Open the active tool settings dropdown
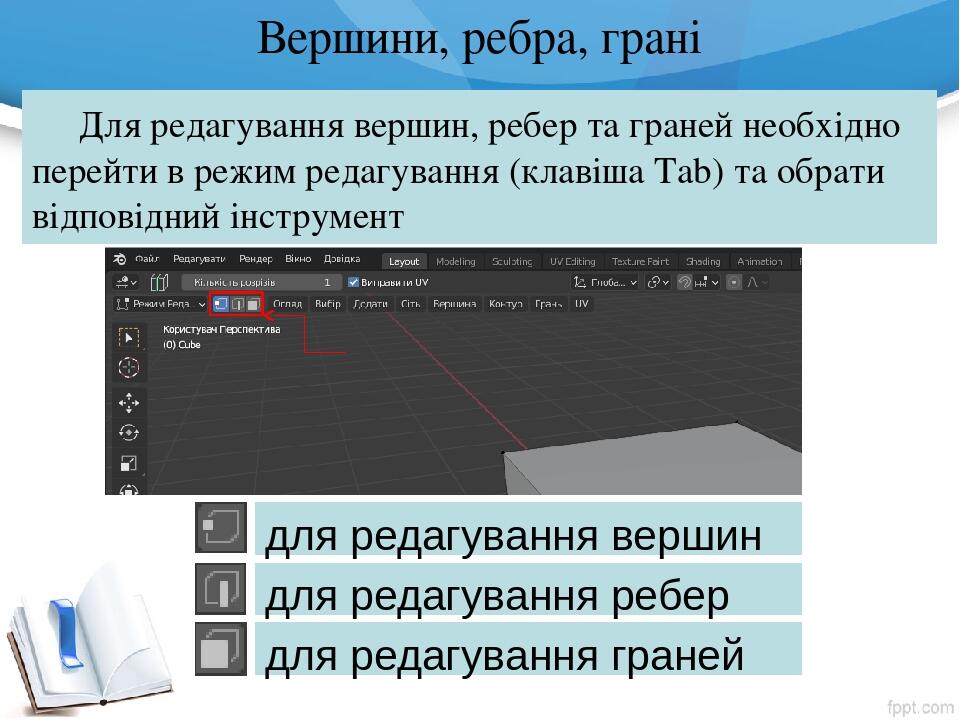 pyautogui.click(x=126, y=282)
